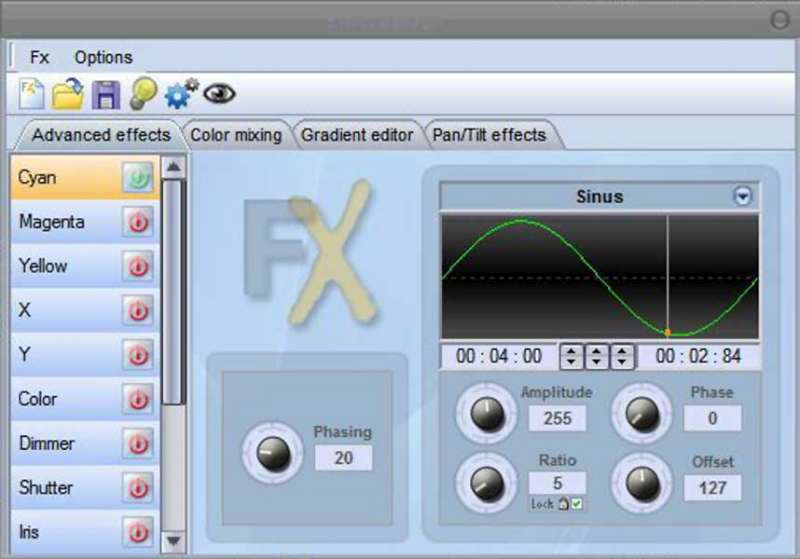Image resolution: width=800 pixels, height=559 pixels.
Task: Turn on the Dimmer channel power button
Action: [138, 443]
